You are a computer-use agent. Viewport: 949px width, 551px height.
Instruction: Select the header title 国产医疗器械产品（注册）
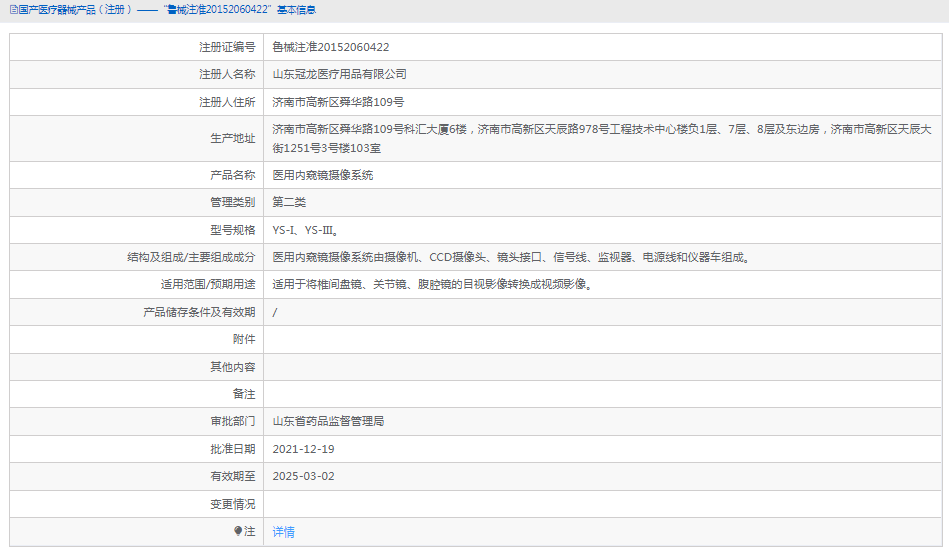click(76, 10)
